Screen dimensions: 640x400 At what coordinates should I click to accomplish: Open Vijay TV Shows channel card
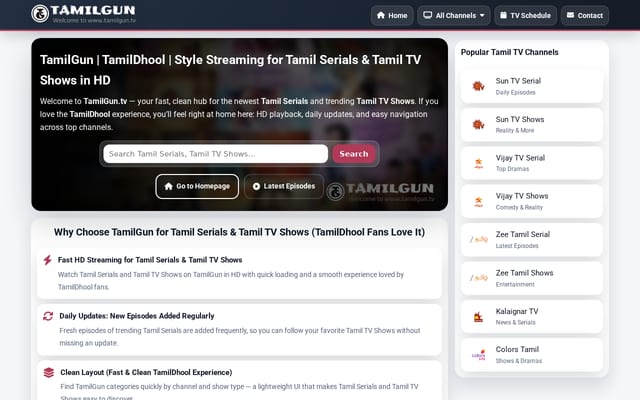coord(531,201)
